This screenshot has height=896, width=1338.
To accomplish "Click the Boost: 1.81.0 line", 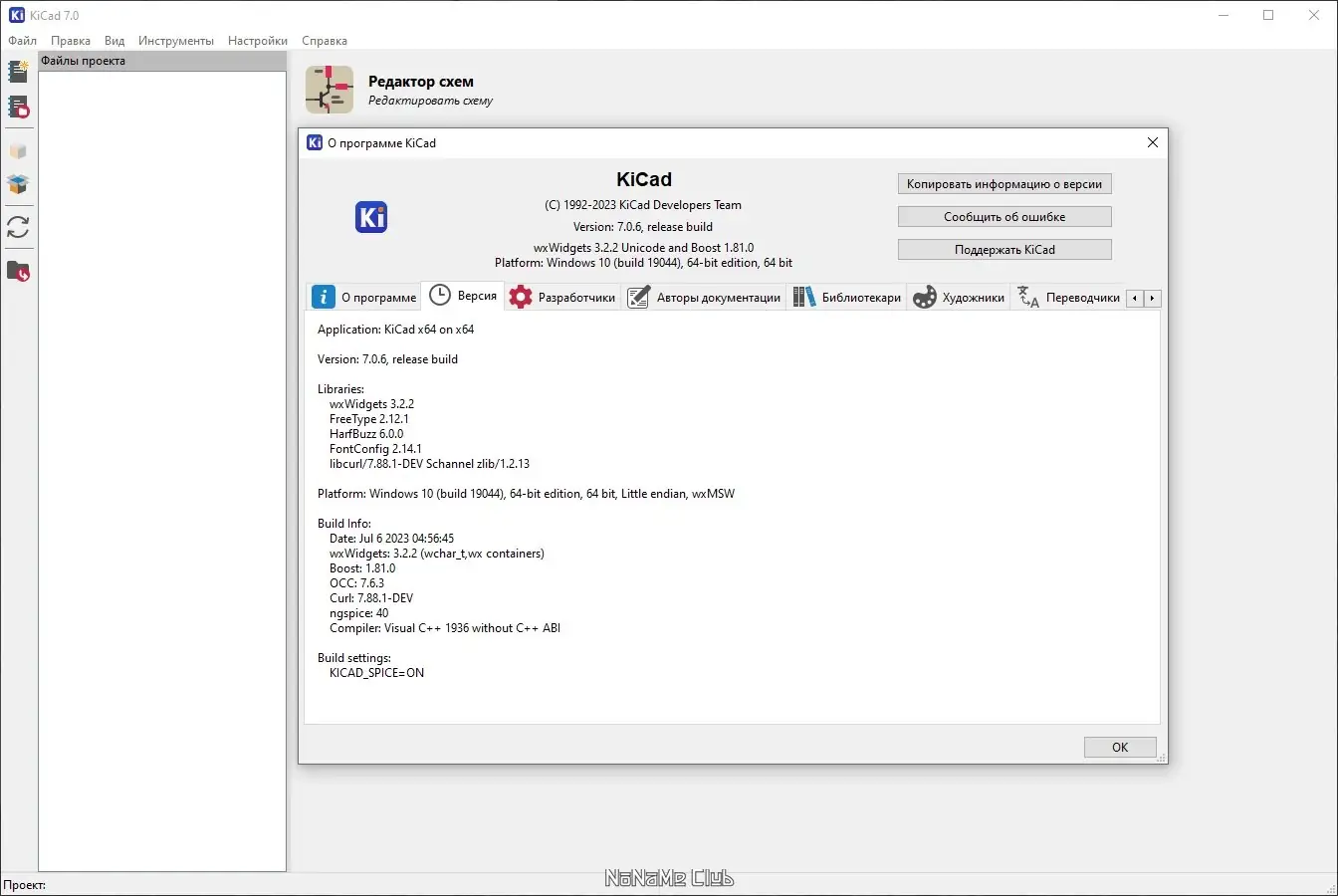I will tap(362, 568).
